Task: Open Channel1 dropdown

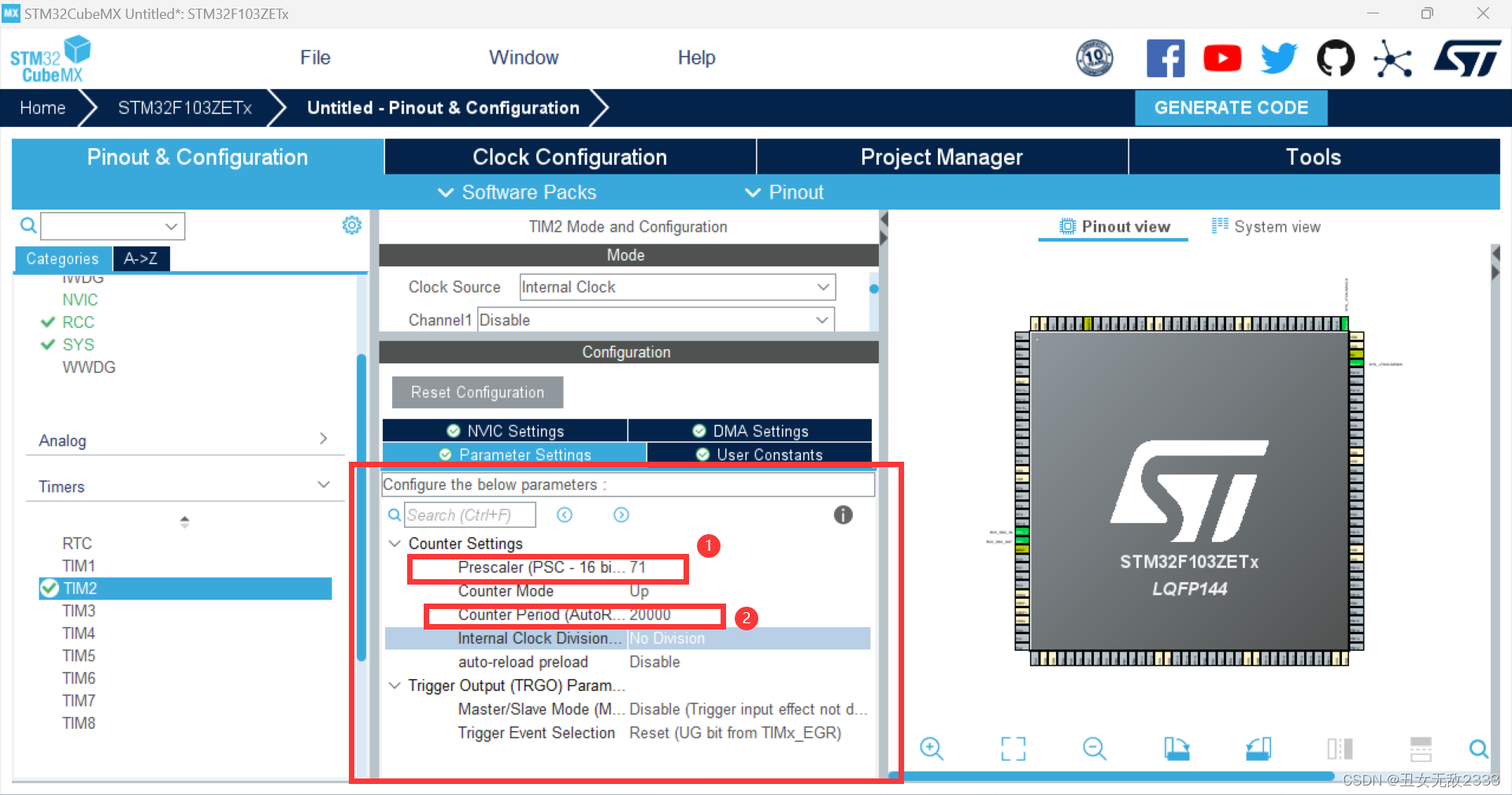Action: tap(656, 320)
